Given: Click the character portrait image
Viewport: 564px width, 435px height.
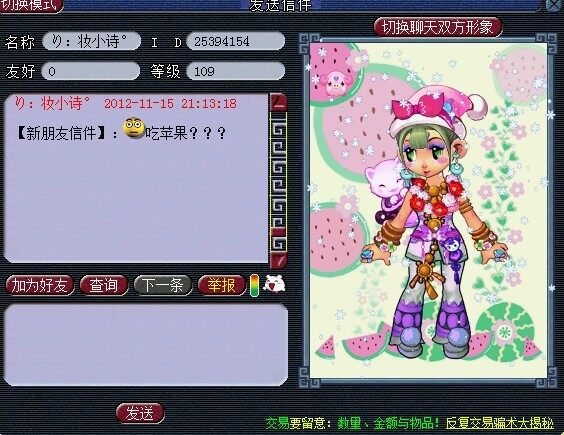Looking at the screenshot, I should click(x=428, y=210).
